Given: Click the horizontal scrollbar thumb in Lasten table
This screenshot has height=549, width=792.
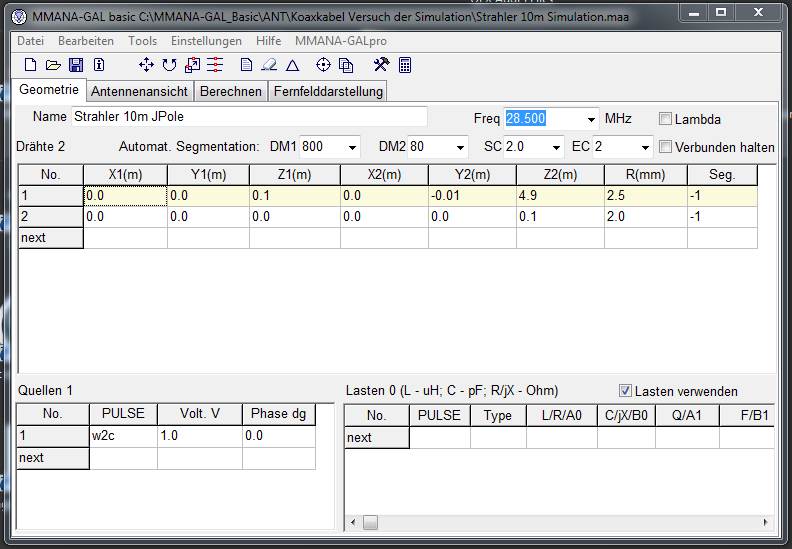Looking at the screenshot, I should [x=370, y=522].
